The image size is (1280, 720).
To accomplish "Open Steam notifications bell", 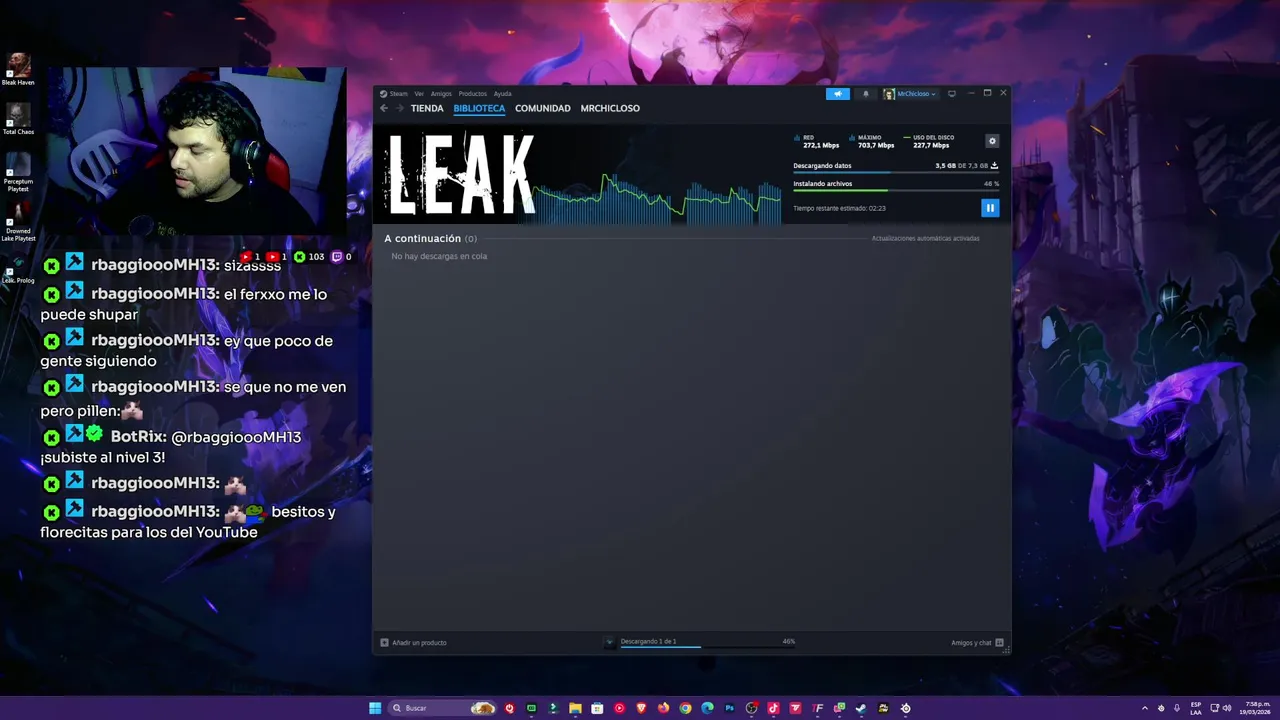I will 866,94.
